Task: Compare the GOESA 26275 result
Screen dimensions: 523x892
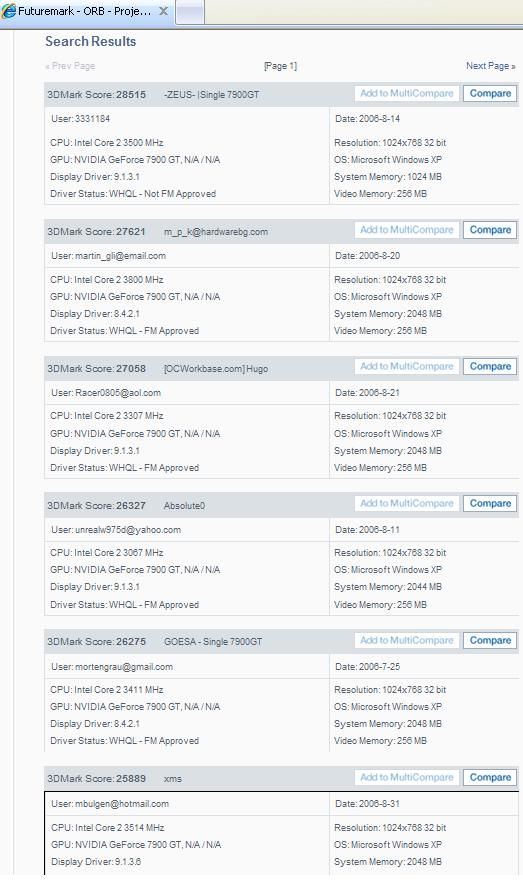Action: pyautogui.click(x=490, y=641)
